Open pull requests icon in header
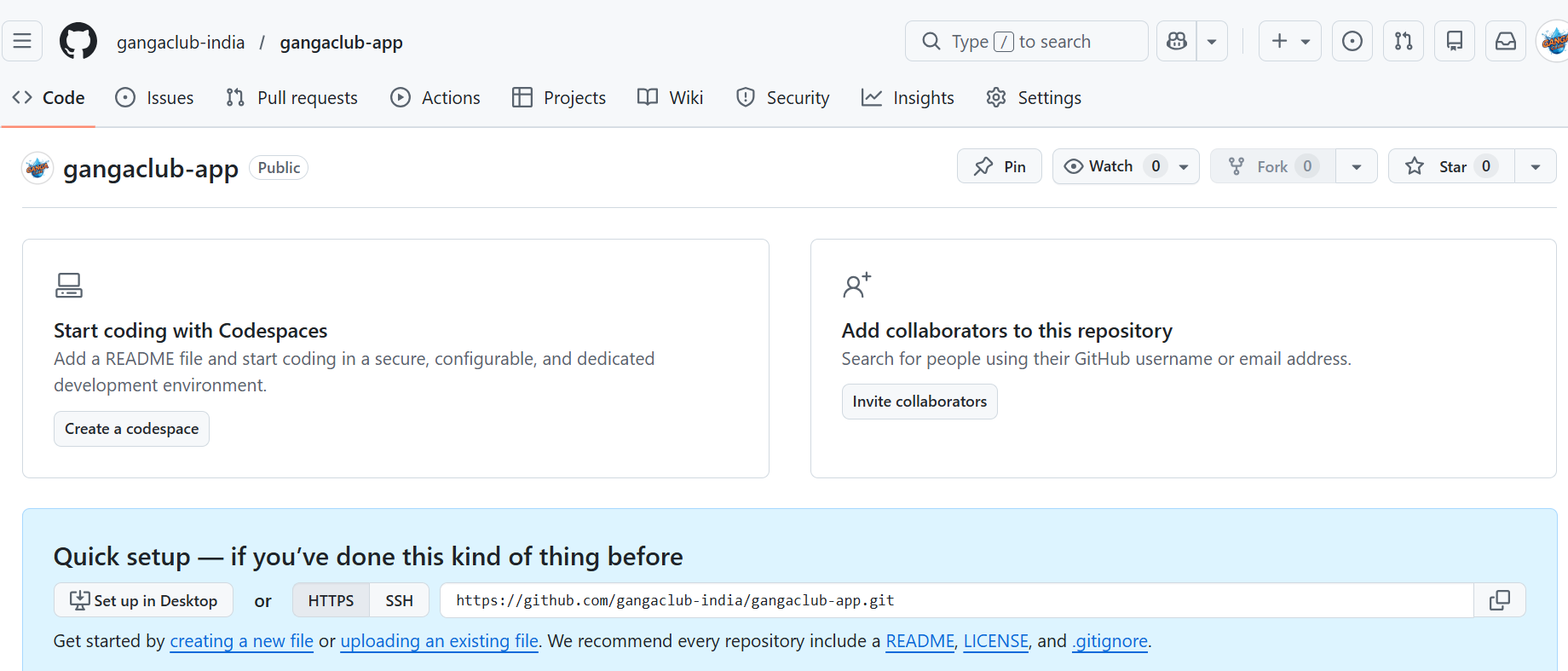The image size is (1568, 671). [1403, 41]
